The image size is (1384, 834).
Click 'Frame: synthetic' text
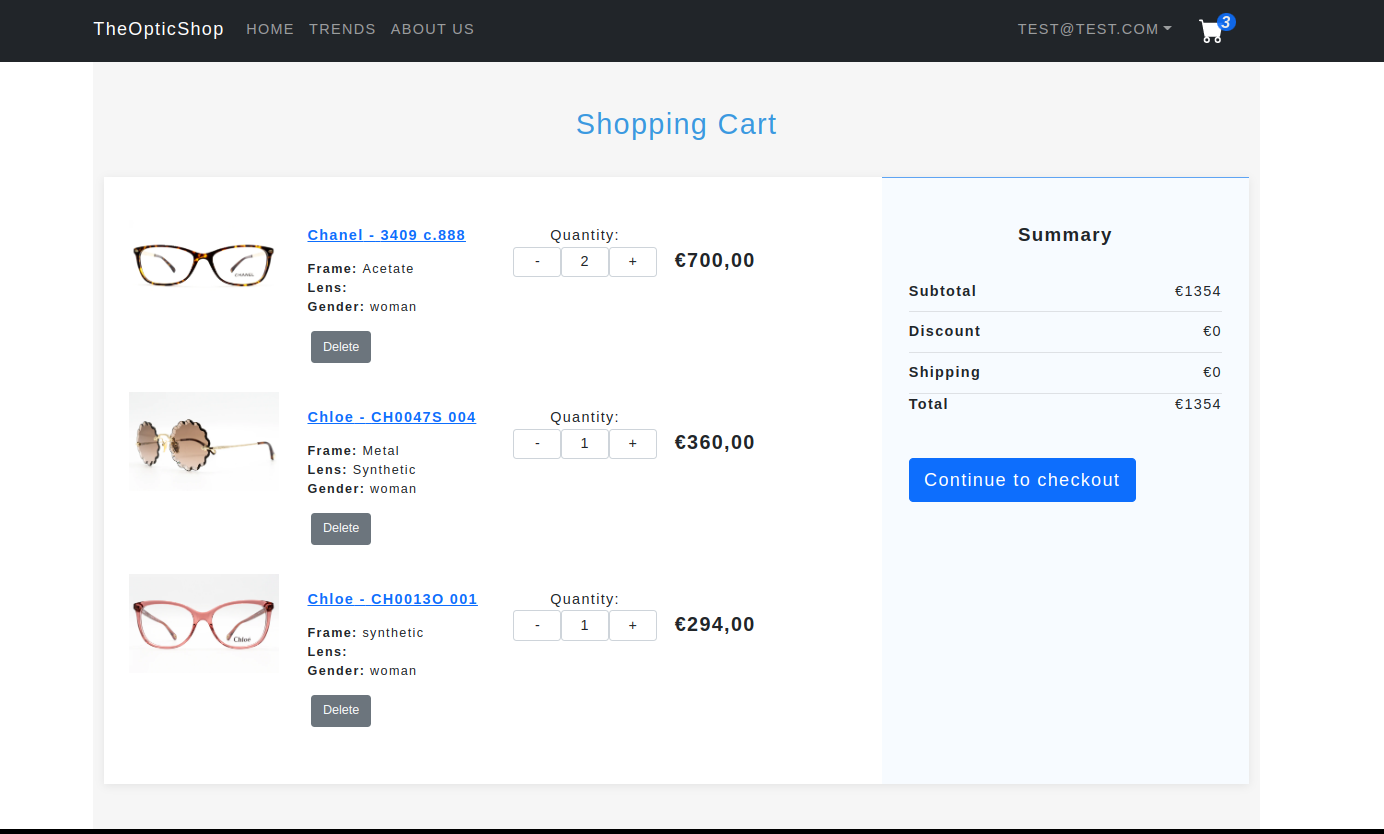click(x=366, y=633)
